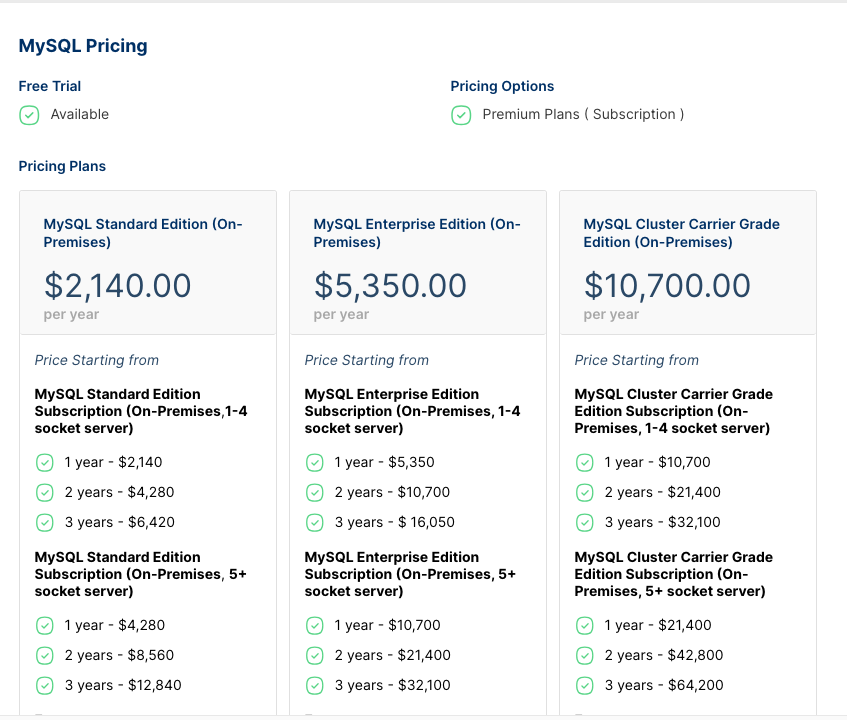Click Price Starting from in Cluster card
The height and width of the screenshot is (720, 847).
pos(636,360)
